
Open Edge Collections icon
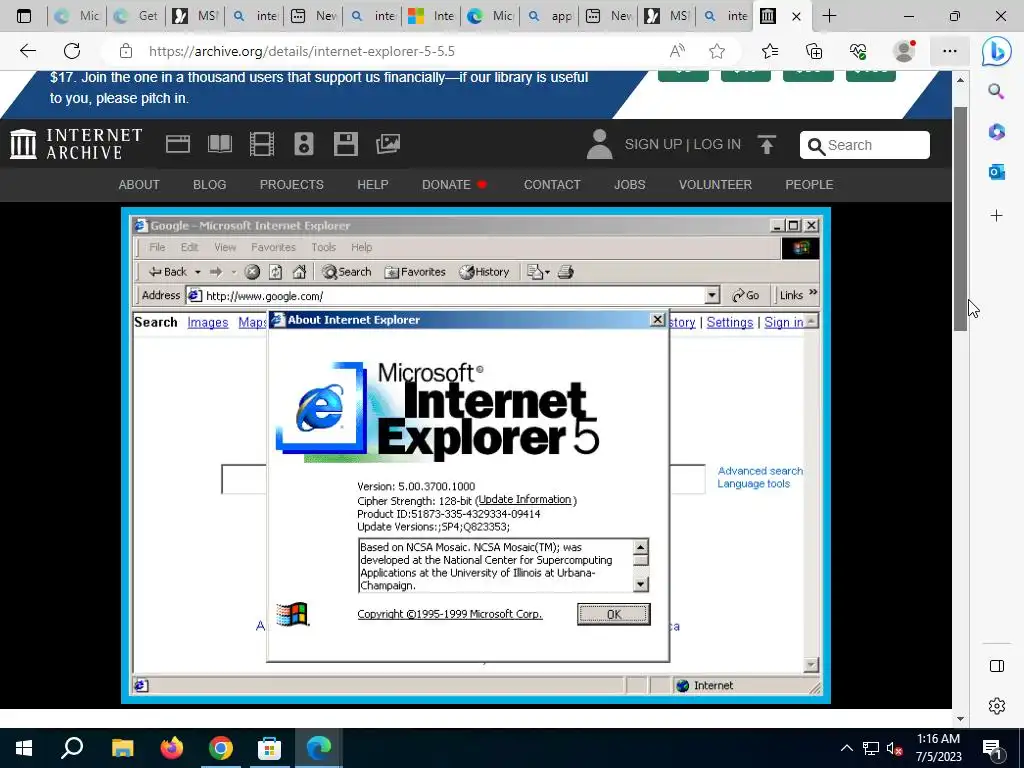pyautogui.click(x=814, y=51)
